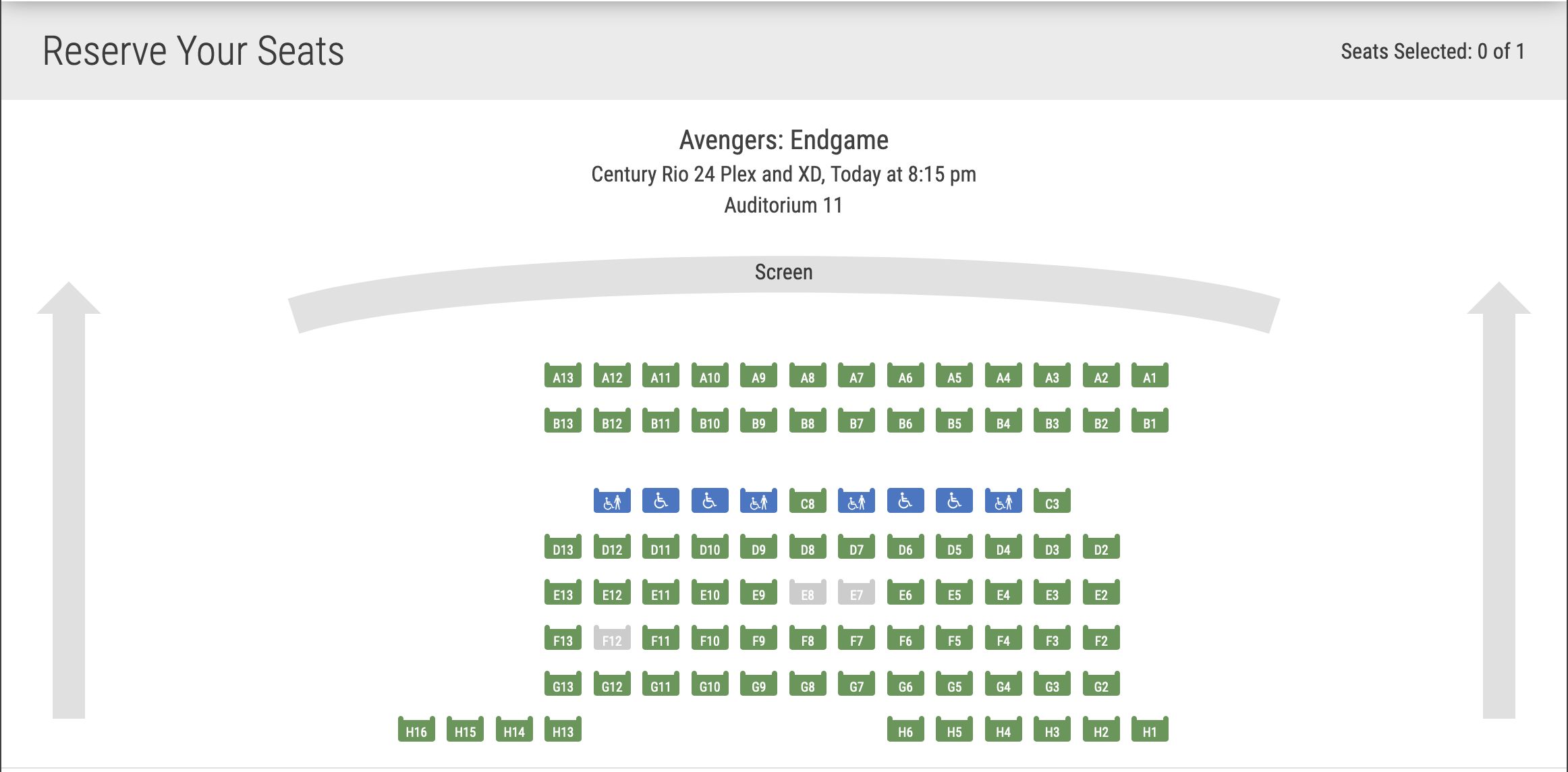Select seat H16 in the back row

(416, 729)
